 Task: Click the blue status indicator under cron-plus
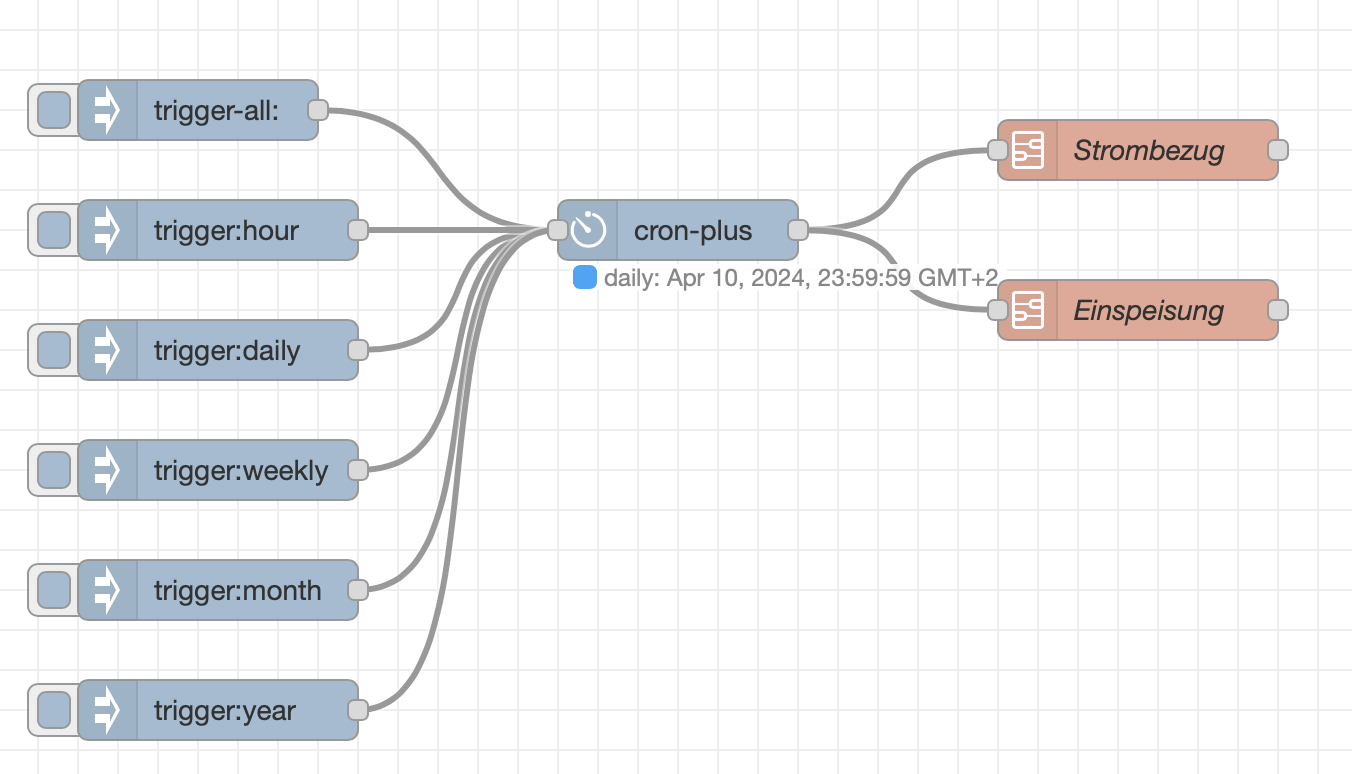pos(585,277)
